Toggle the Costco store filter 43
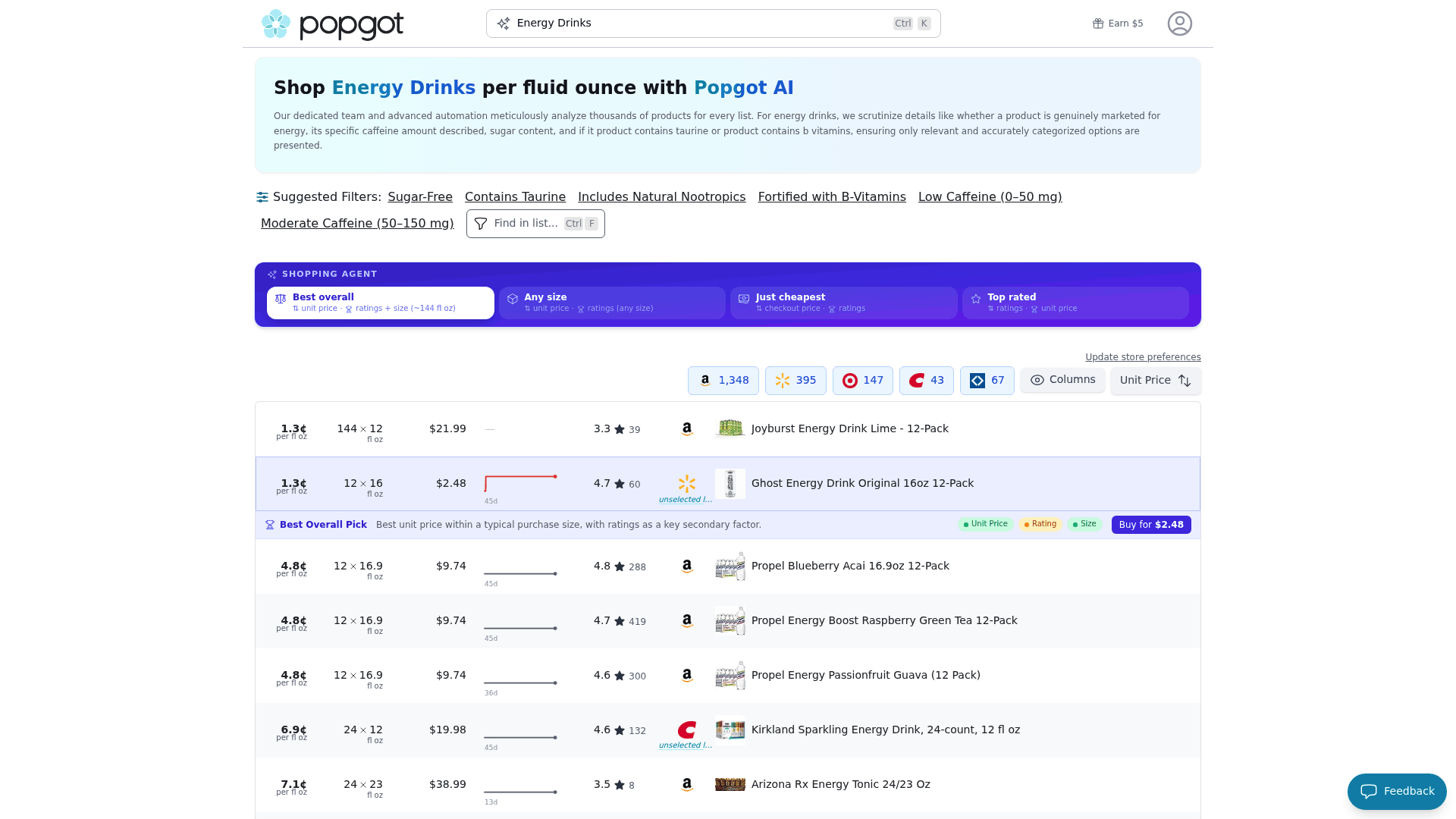Image resolution: width=1456 pixels, height=819 pixels. tap(926, 381)
